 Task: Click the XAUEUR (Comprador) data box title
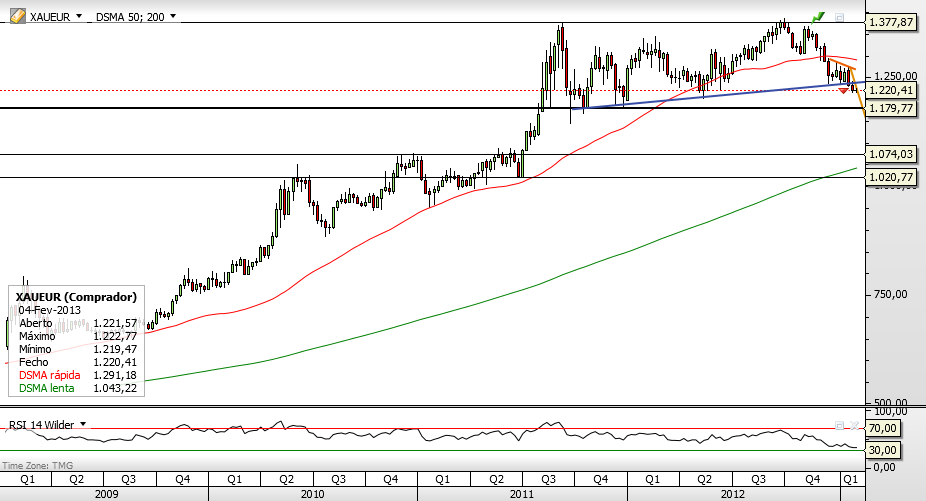coord(76,297)
